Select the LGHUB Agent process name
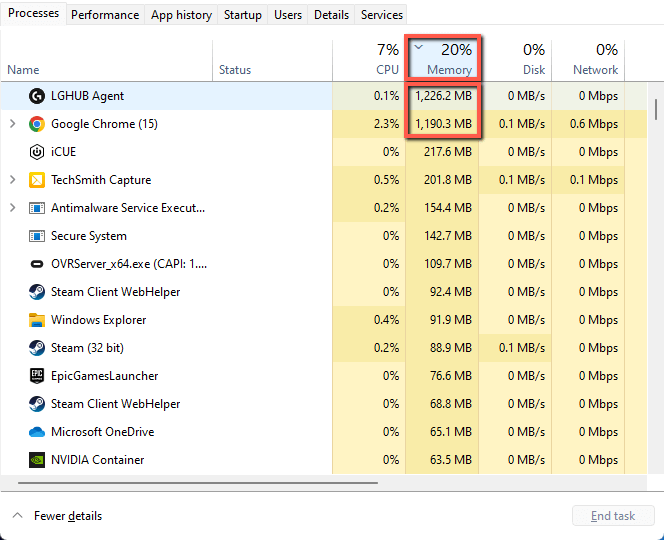The height and width of the screenshot is (540, 664). [87, 96]
